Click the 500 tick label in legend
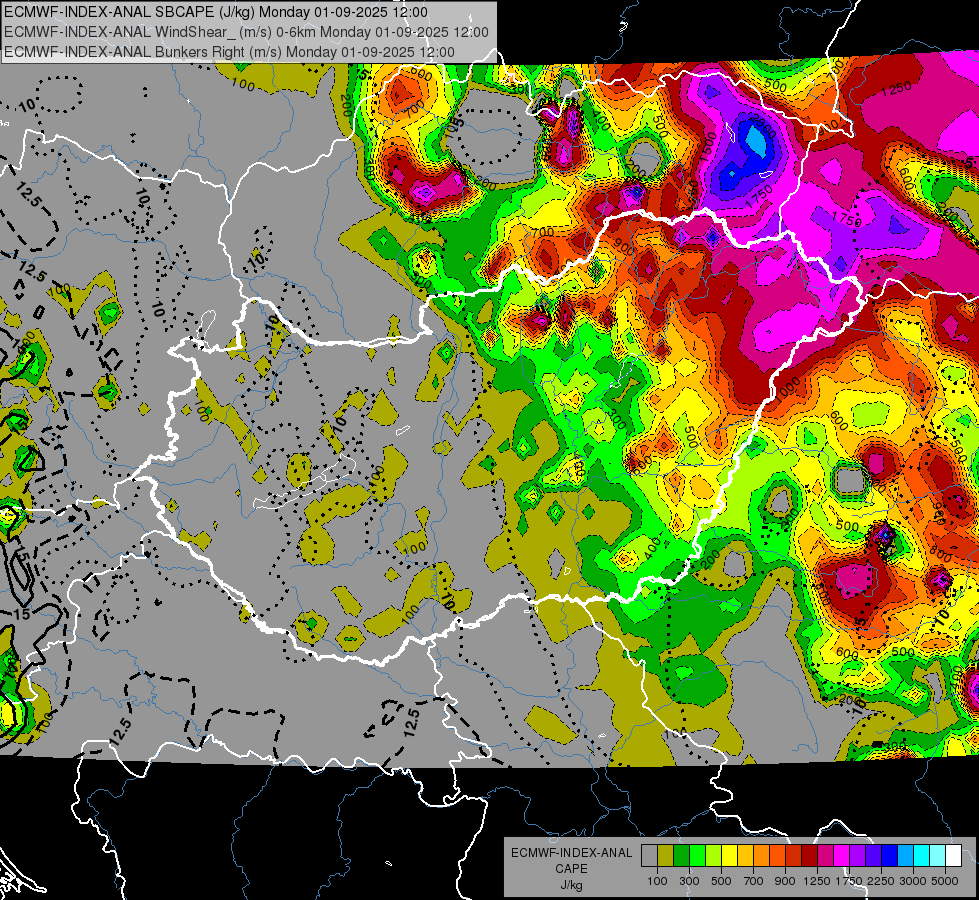Screen dimensions: 979x900 tap(721, 881)
